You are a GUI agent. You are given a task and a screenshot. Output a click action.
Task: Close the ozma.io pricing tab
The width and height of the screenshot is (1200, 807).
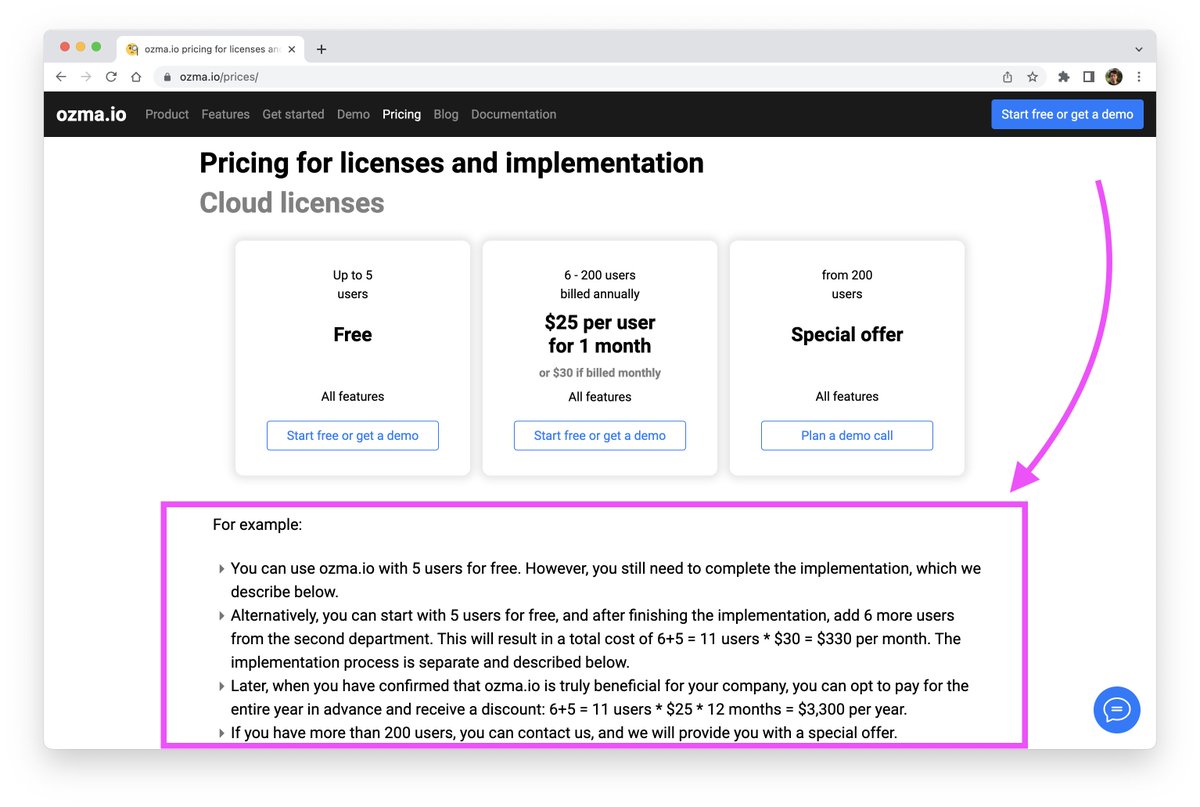click(x=290, y=49)
